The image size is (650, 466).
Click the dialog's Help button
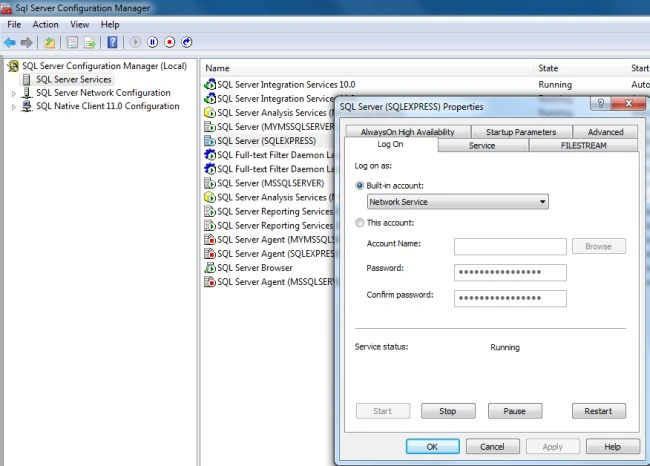coord(613,447)
